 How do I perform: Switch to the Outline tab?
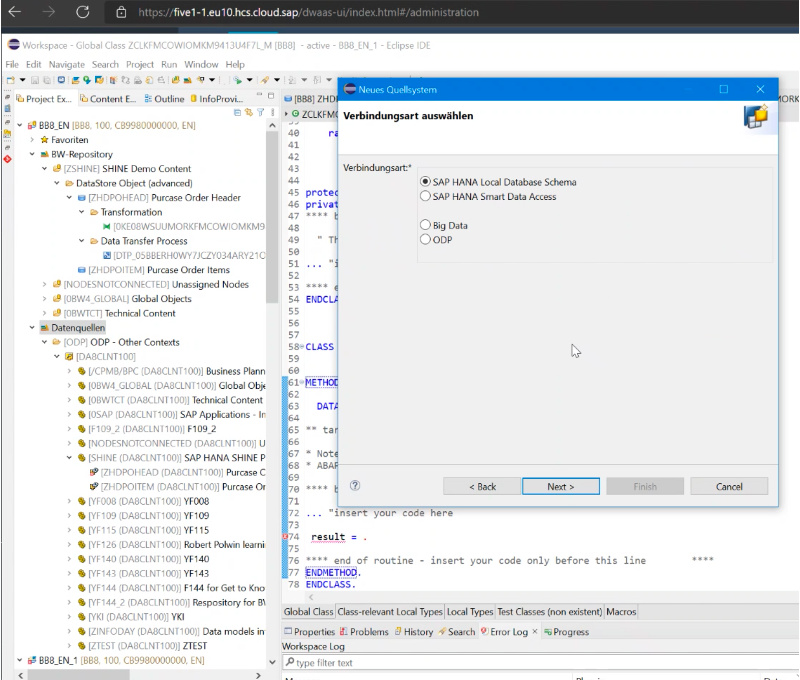[164, 98]
